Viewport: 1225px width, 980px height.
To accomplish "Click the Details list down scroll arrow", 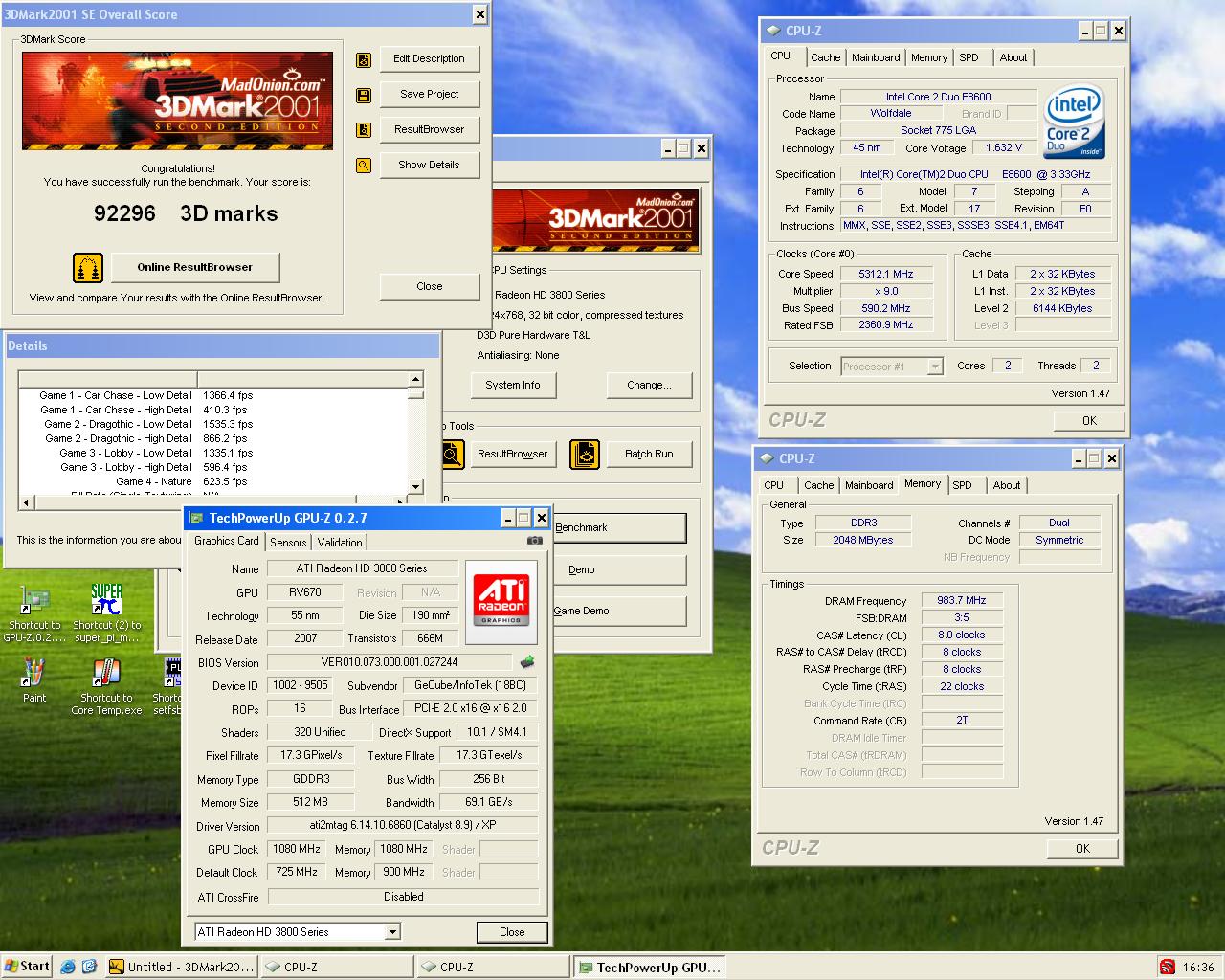I will (x=415, y=486).
